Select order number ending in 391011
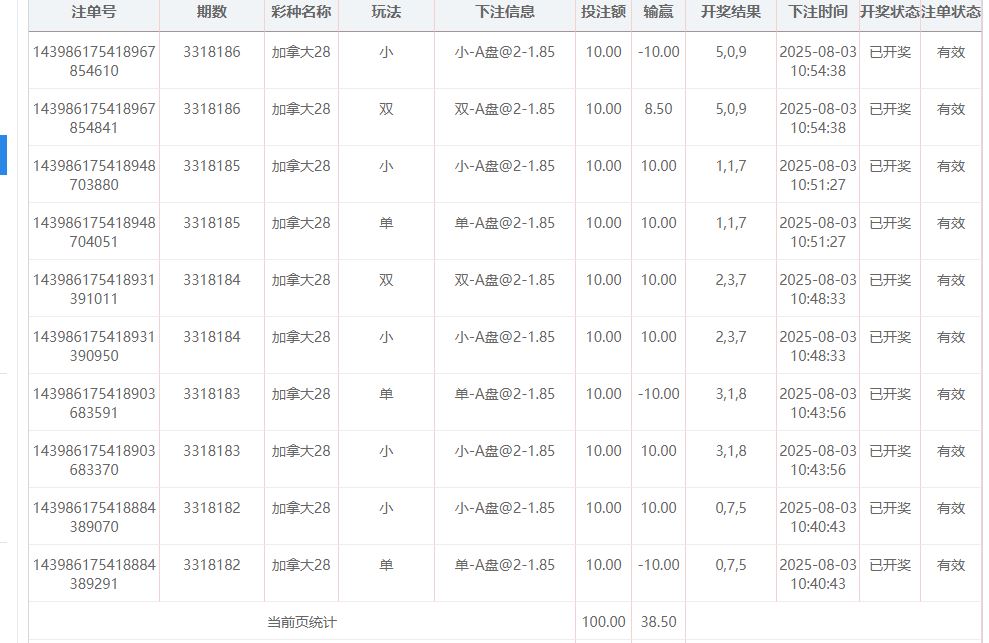Viewport: 989px width, 643px height. click(94, 289)
